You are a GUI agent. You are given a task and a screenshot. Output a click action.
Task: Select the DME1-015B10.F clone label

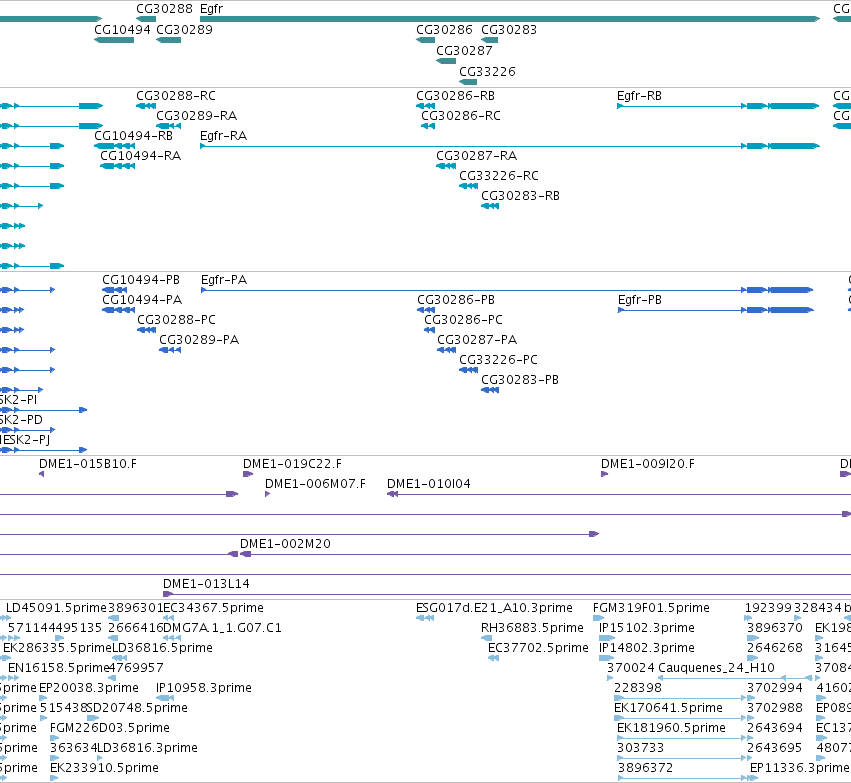click(87, 464)
